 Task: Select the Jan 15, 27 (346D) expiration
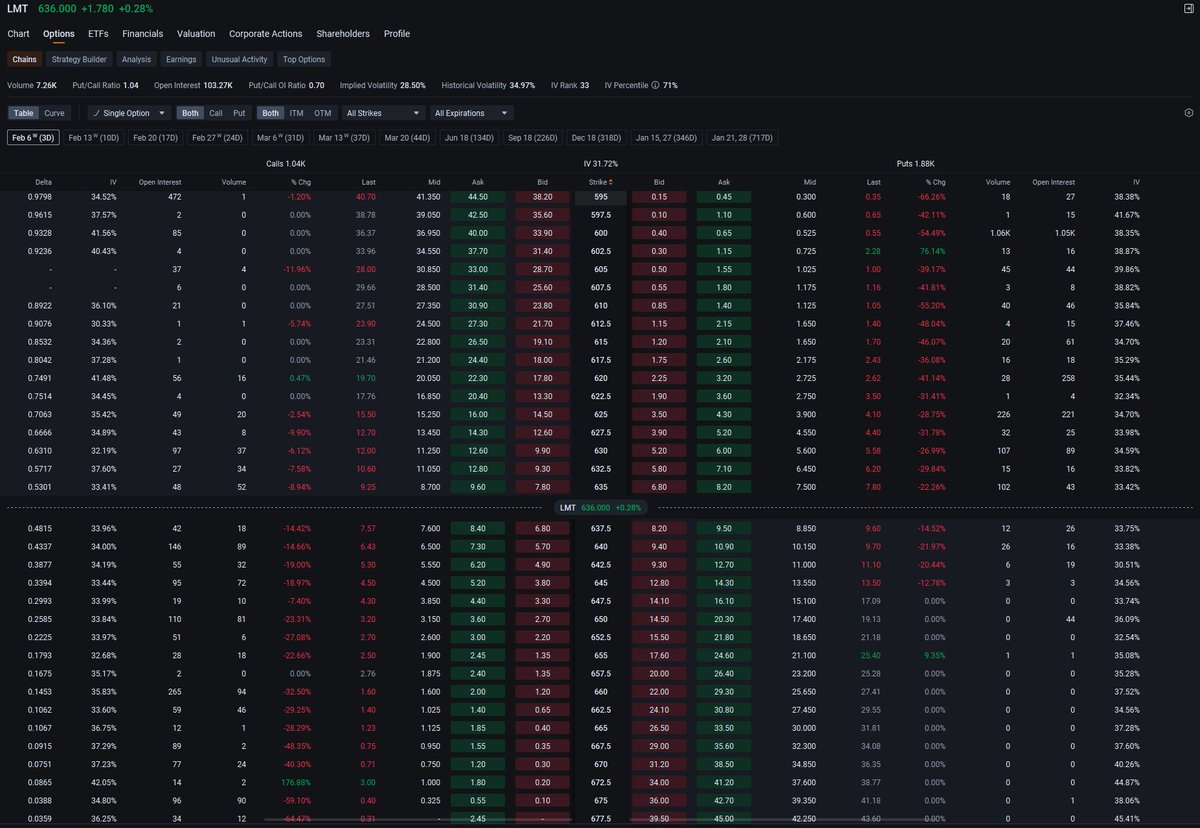coord(665,138)
